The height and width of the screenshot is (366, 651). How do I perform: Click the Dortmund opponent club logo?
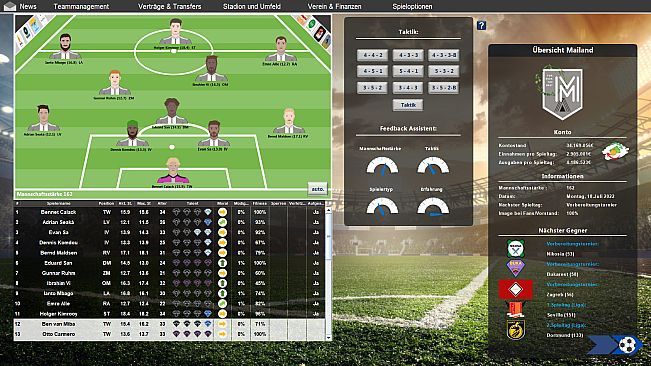click(515, 330)
